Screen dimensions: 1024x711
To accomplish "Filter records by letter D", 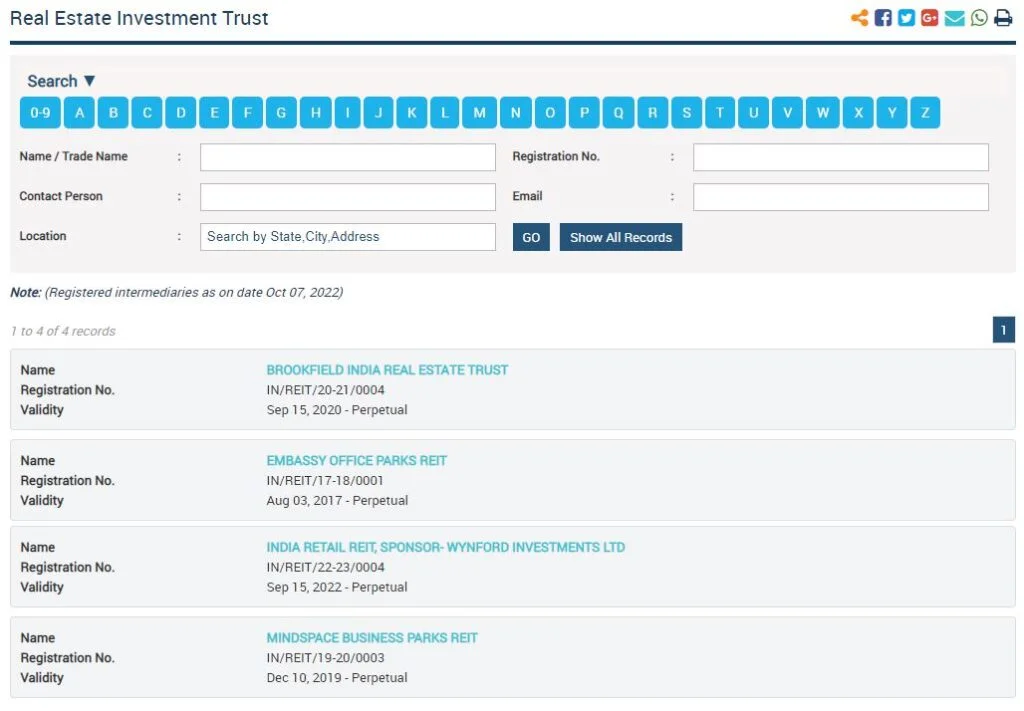I will tap(181, 112).
